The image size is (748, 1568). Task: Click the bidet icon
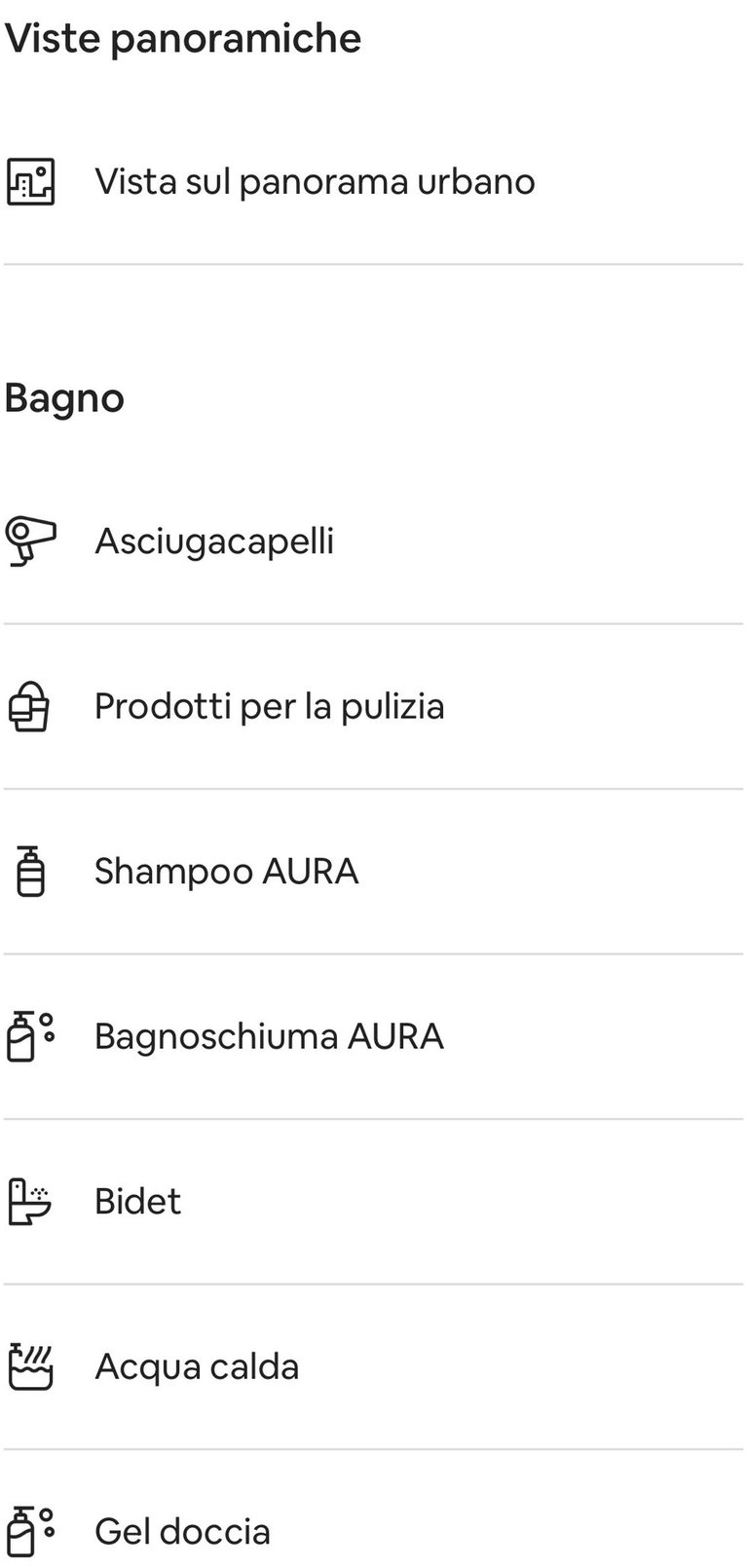tap(30, 1201)
